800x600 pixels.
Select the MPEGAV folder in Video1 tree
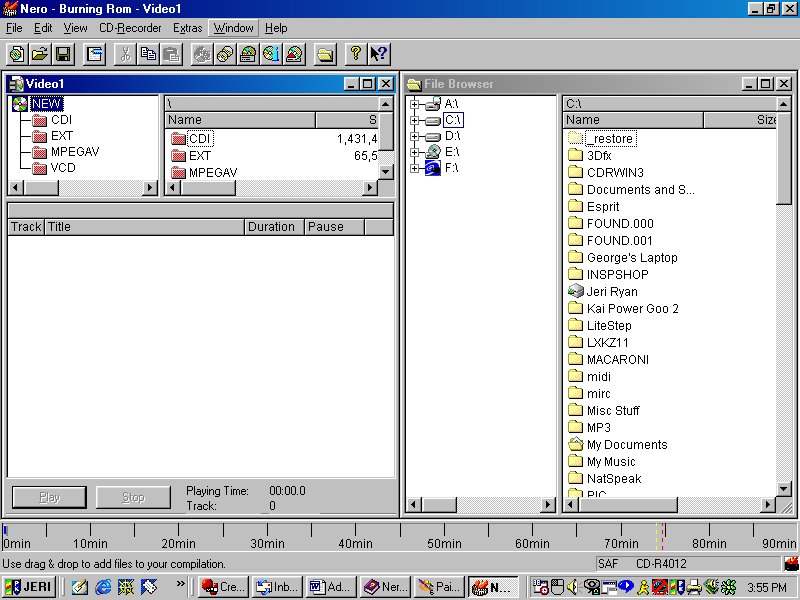tap(75, 152)
